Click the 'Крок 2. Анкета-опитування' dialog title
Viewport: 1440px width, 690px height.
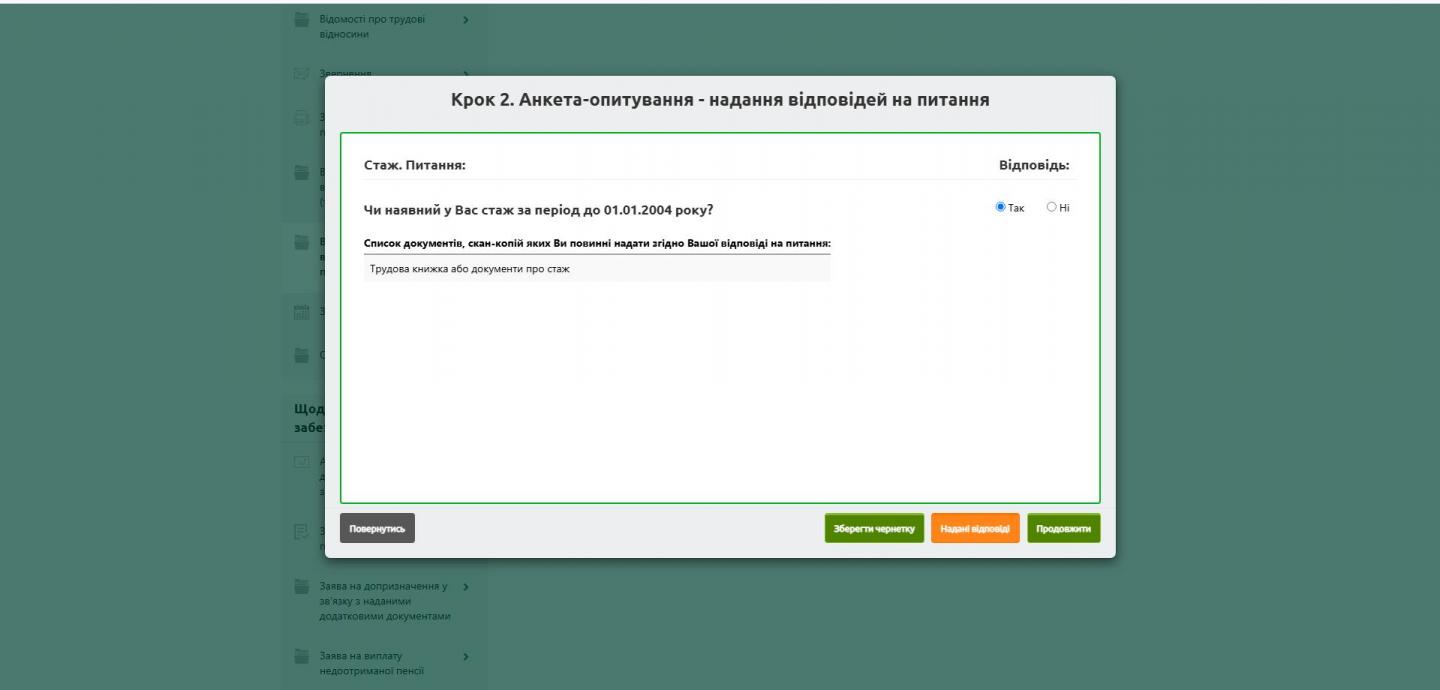(720, 100)
